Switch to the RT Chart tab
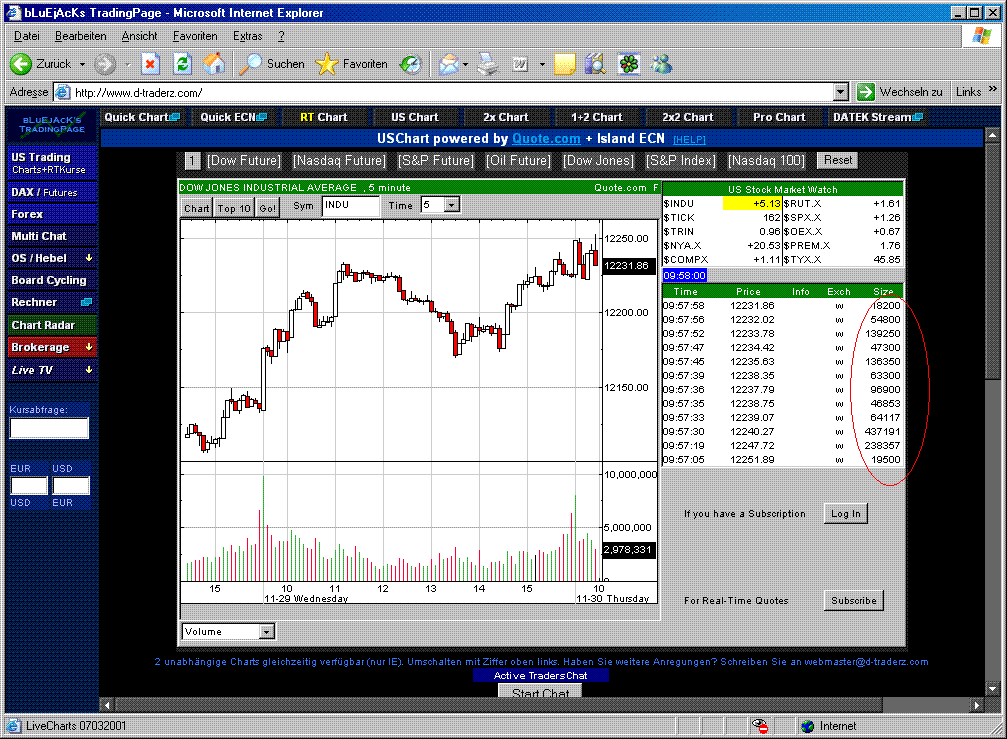Screen dimensions: 1007x739 tap(324, 117)
